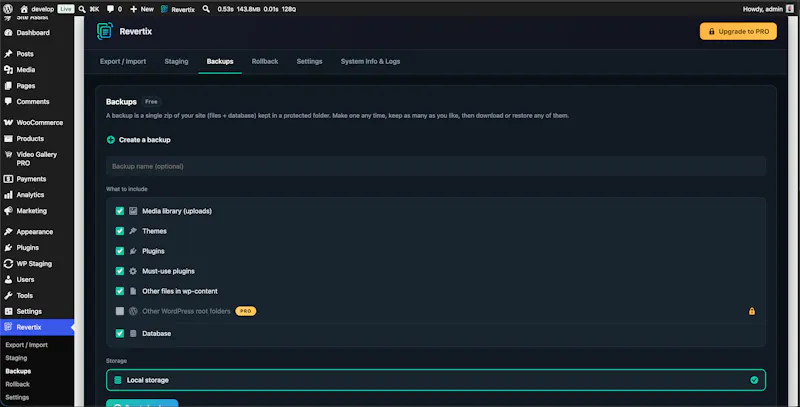The image size is (800, 407).
Task: Click the green Create a backup plus icon
Action: 111,140
